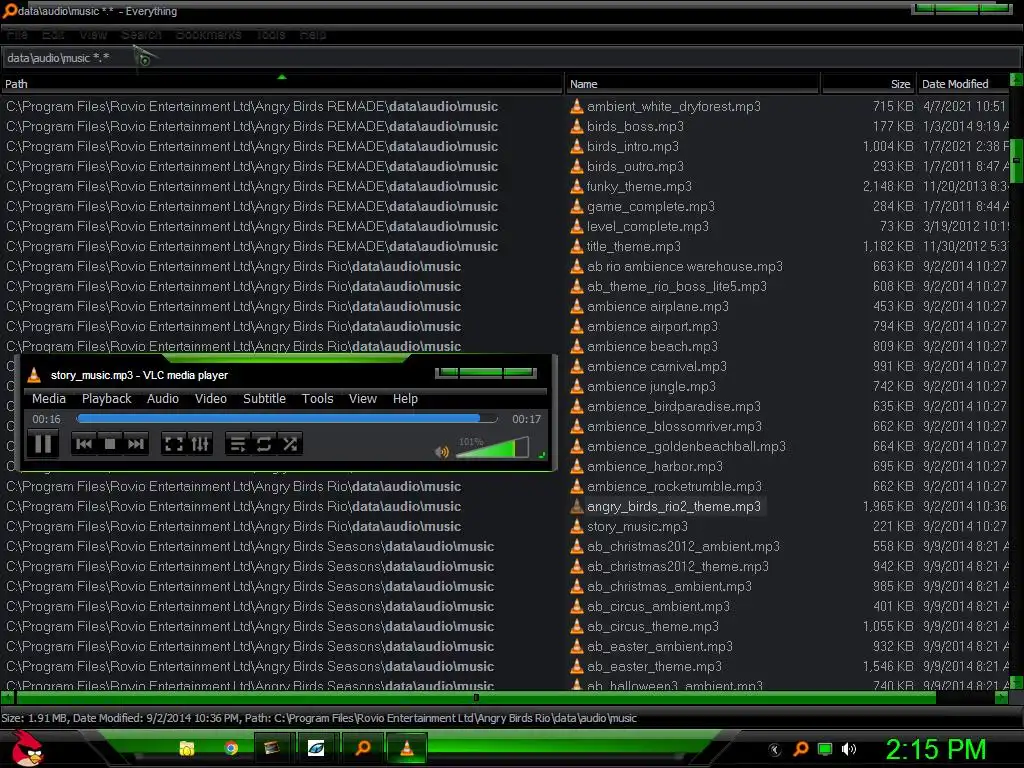Open Everything Search menu
1024x768 pixels.
[141, 35]
